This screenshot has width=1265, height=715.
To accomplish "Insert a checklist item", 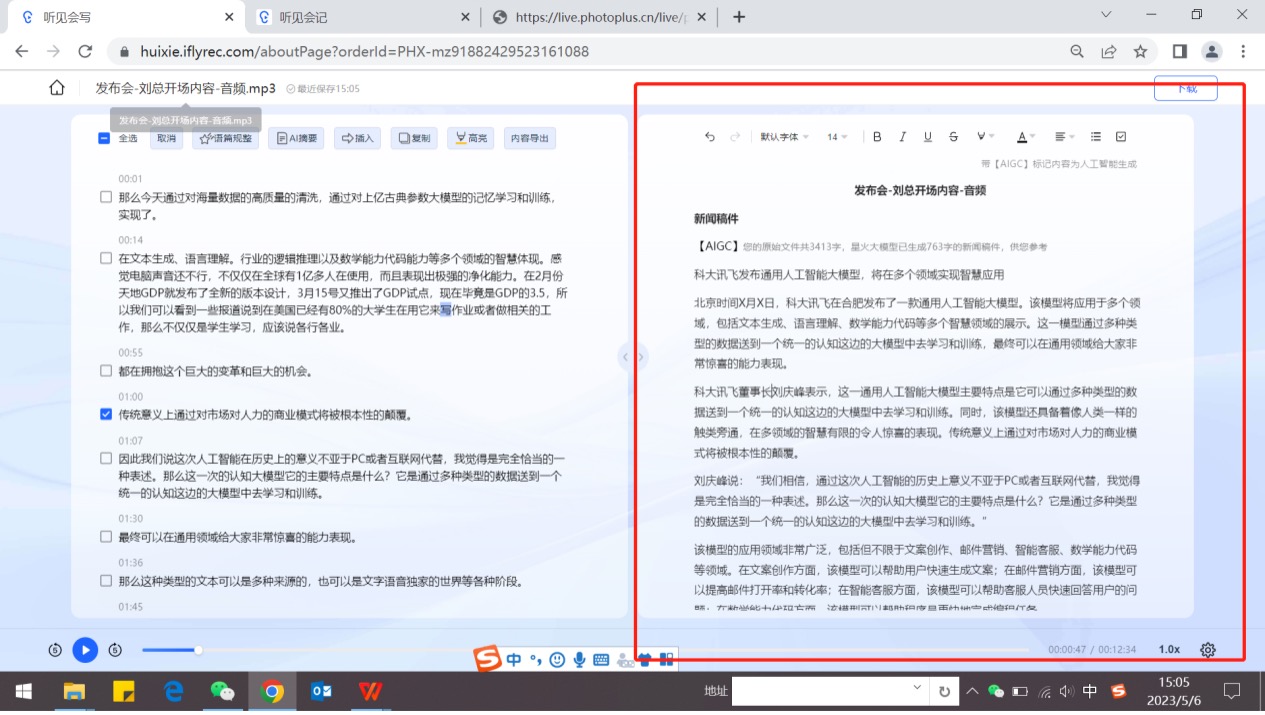I will [1121, 137].
